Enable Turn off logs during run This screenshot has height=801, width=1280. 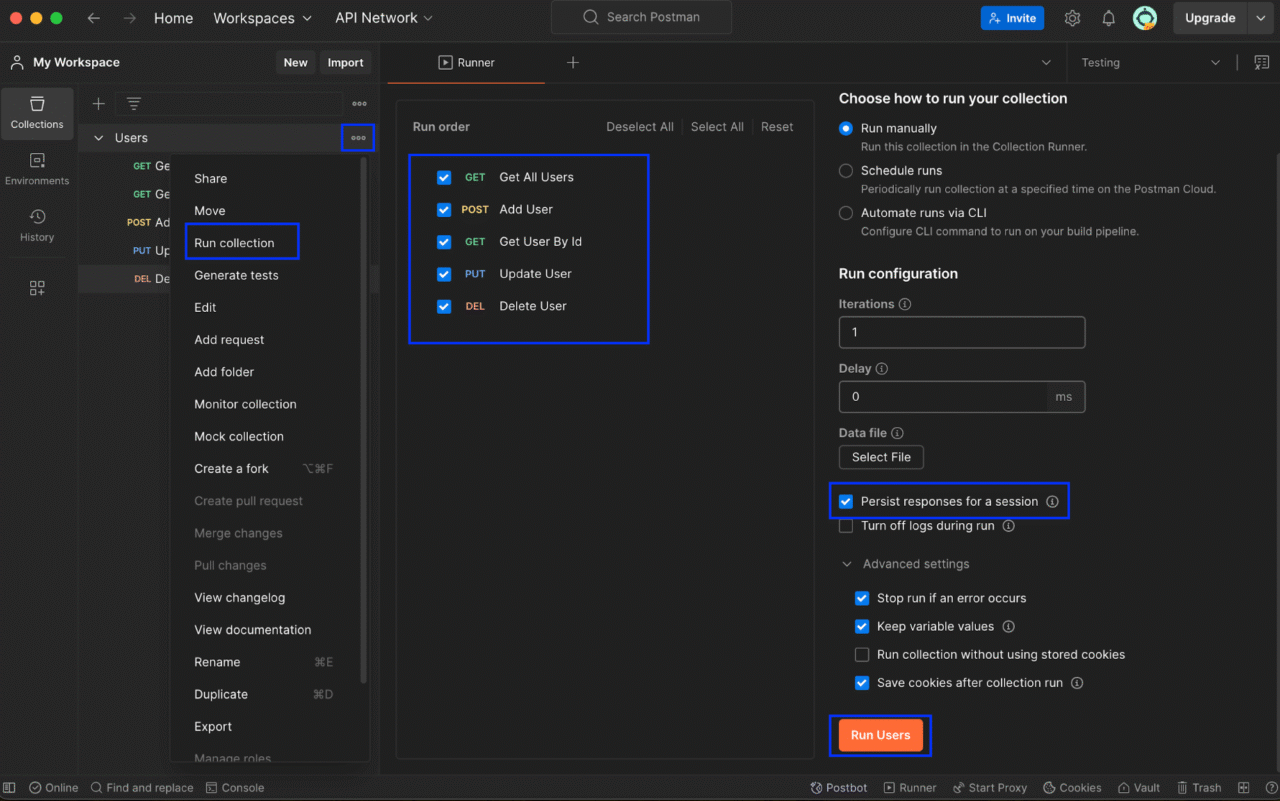coord(846,526)
